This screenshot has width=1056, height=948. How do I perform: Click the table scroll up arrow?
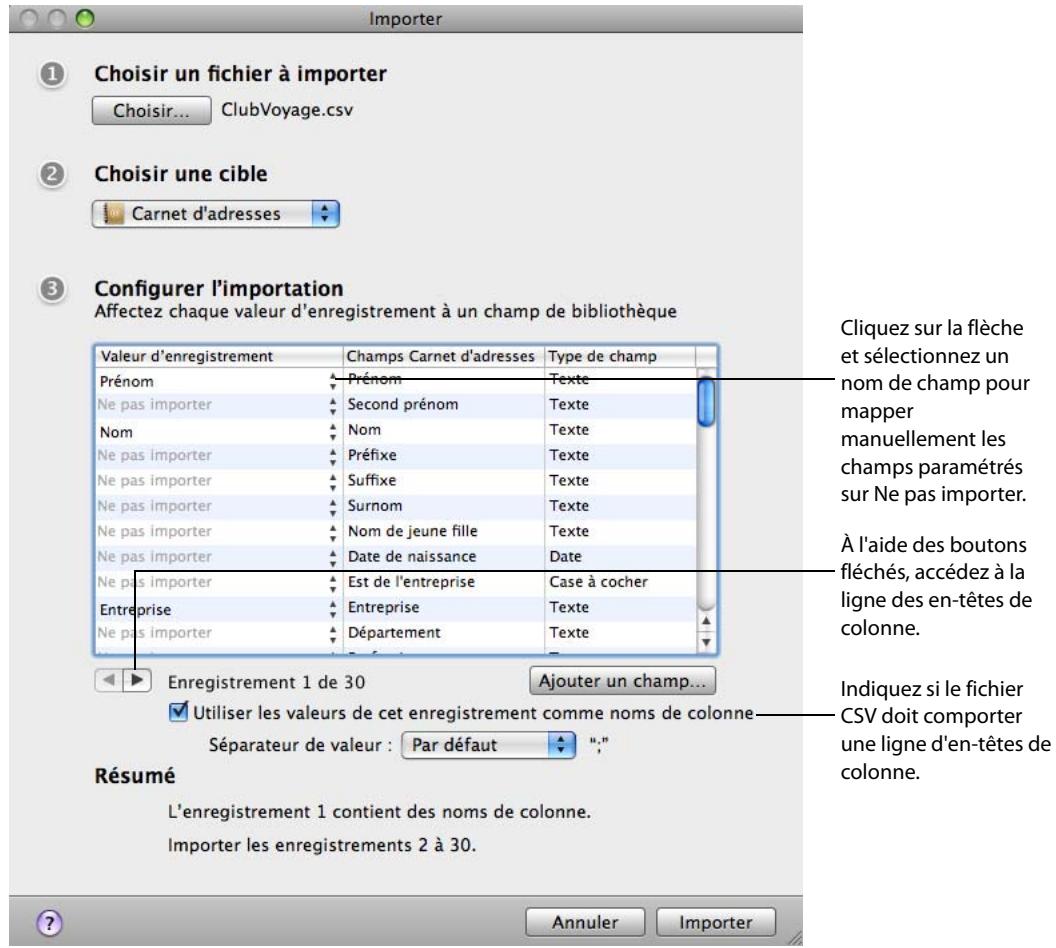click(706, 621)
